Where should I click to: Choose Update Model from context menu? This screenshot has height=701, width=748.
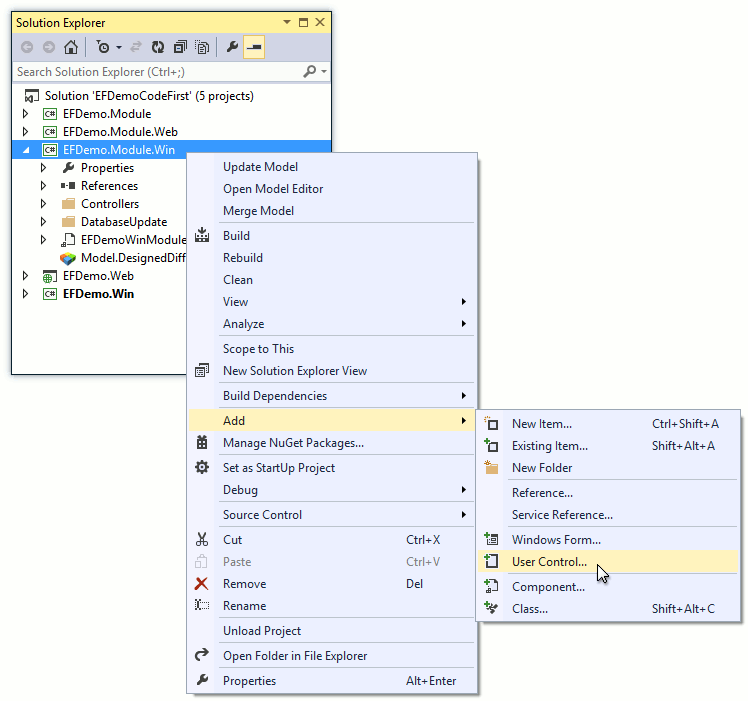[x=260, y=167]
